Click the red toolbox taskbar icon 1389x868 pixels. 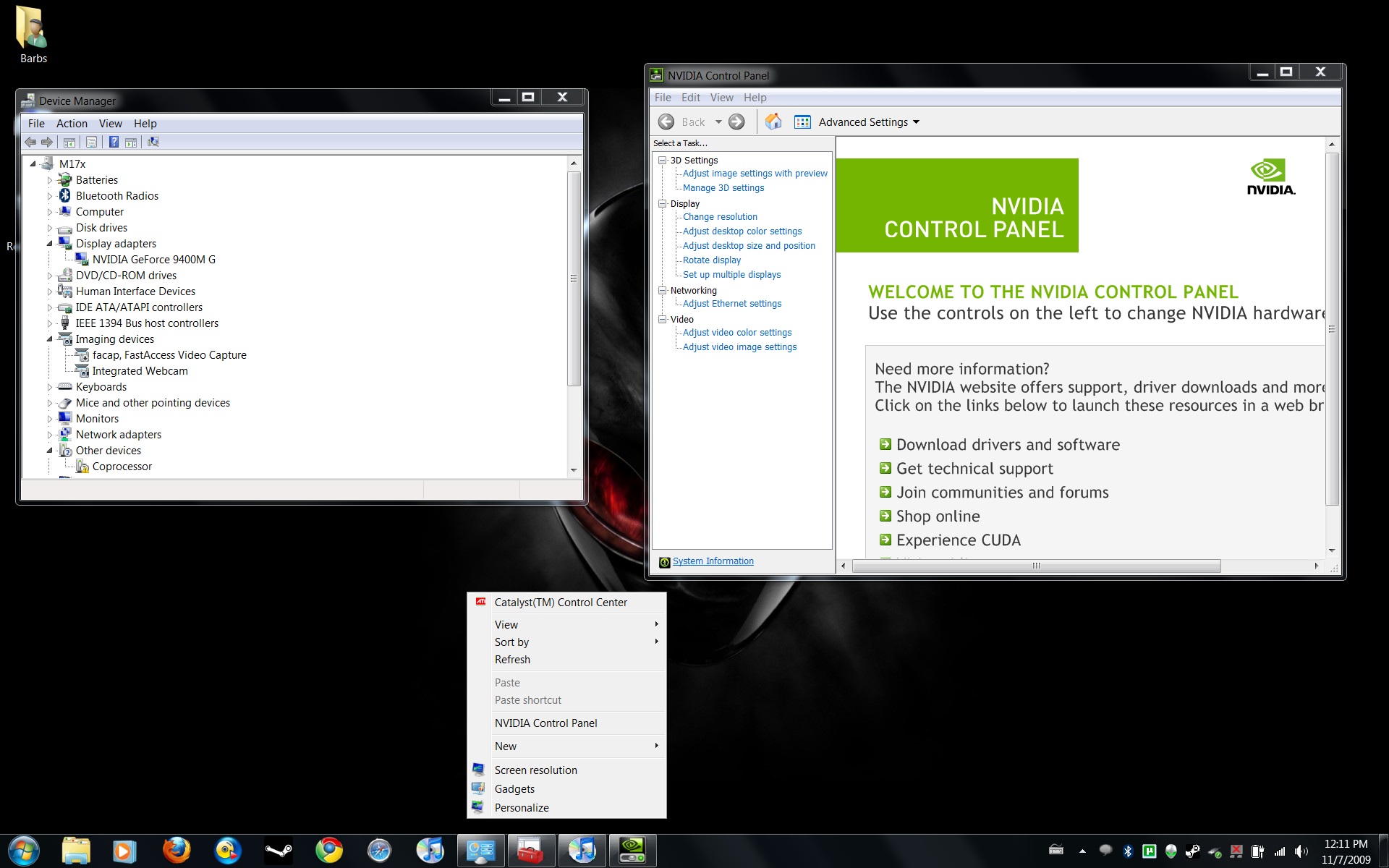[531, 851]
